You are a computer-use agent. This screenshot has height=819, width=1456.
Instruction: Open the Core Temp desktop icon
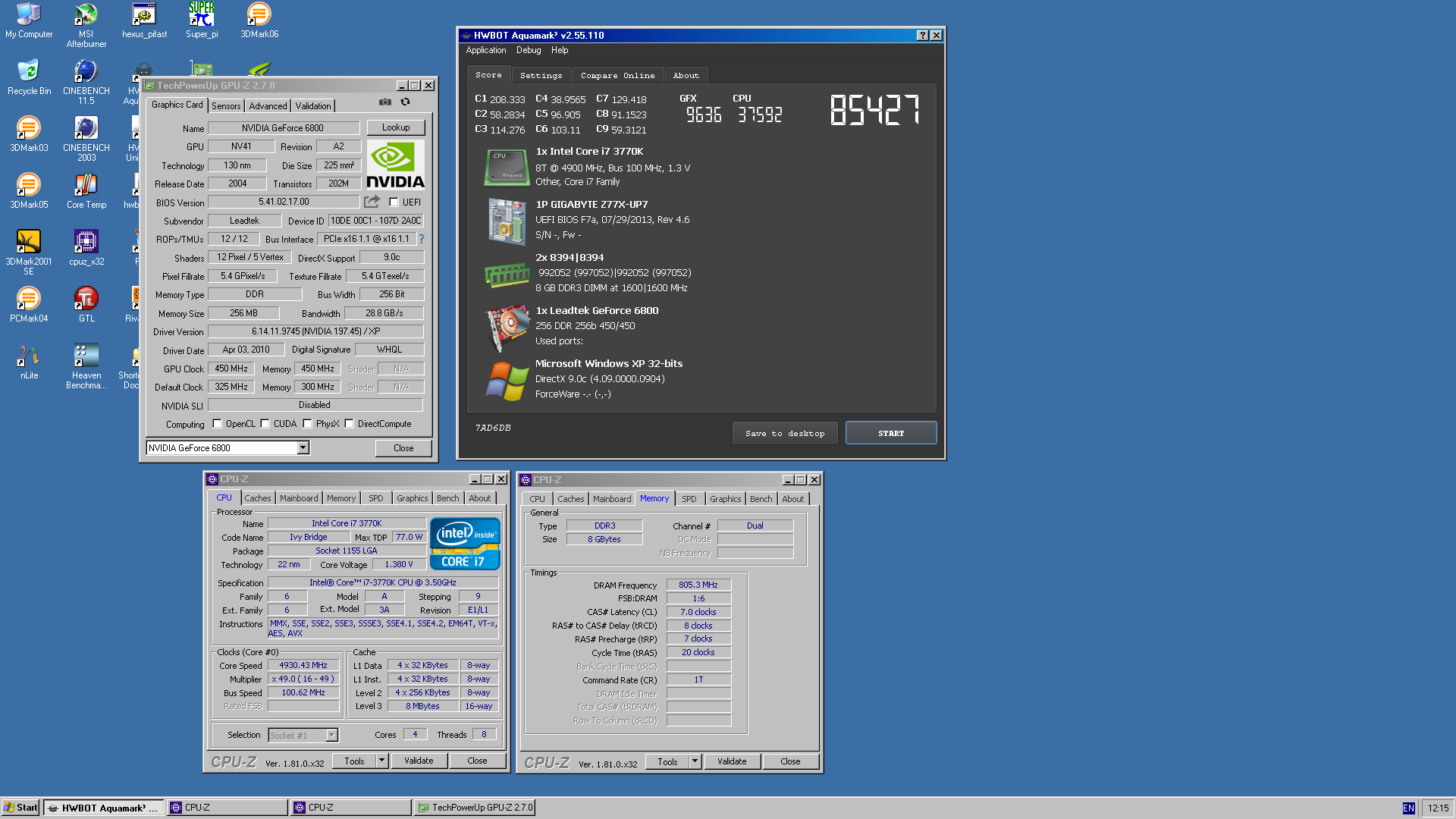coord(86,191)
